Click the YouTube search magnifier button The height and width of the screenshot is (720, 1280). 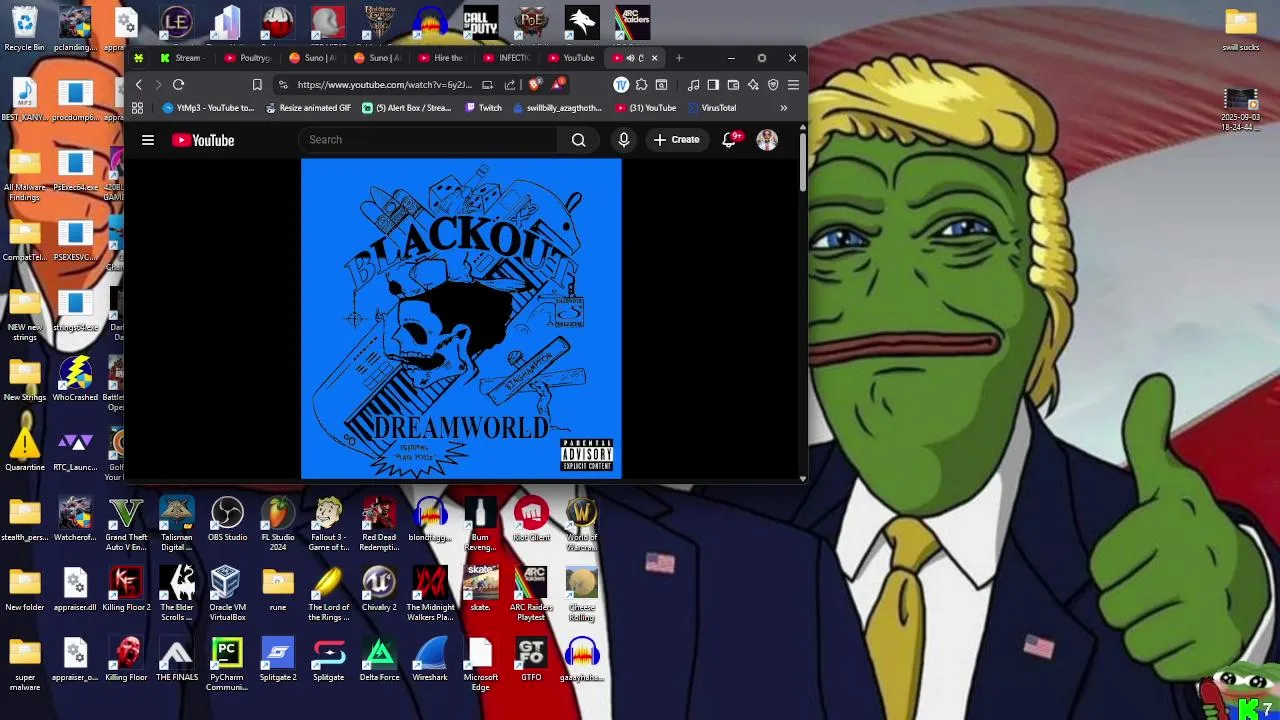coord(578,140)
